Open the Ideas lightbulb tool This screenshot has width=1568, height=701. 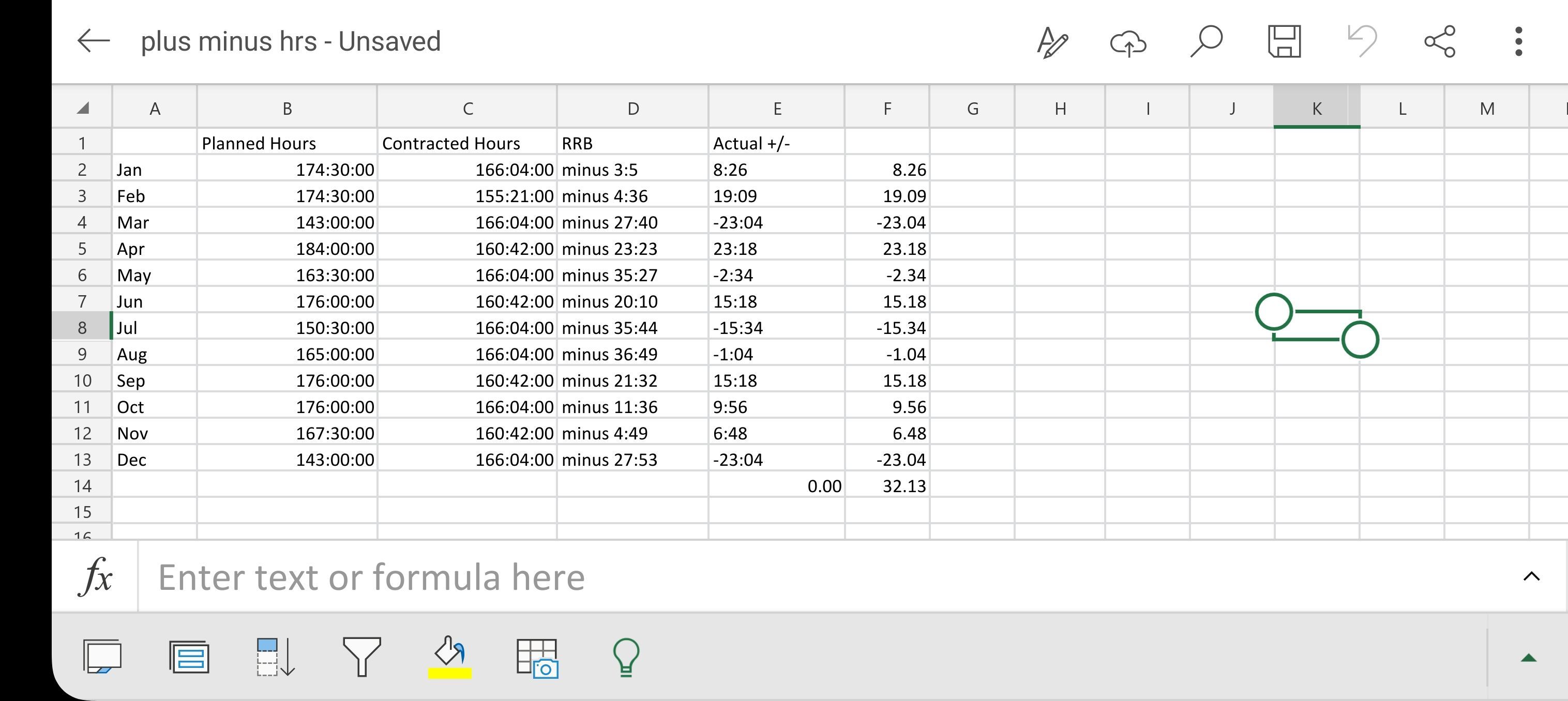[x=626, y=657]
